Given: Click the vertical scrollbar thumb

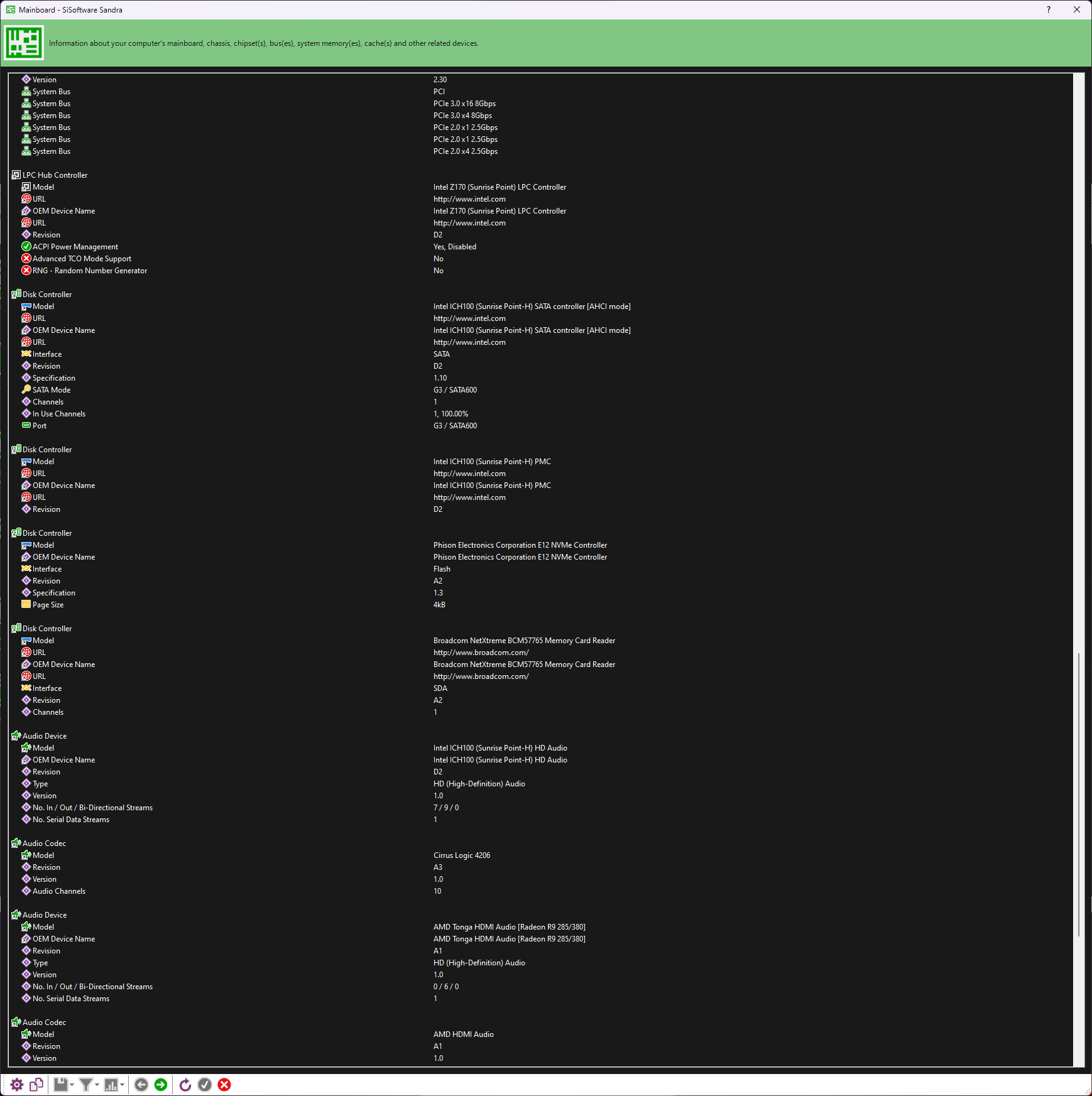Looking at the screenshot, I should [1079, 795].
